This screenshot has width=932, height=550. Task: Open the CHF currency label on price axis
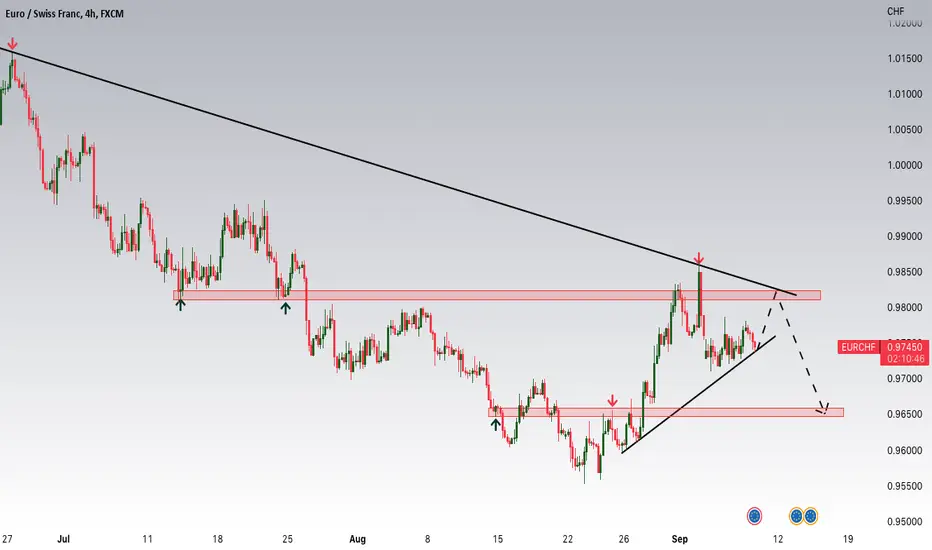(895, 11)
